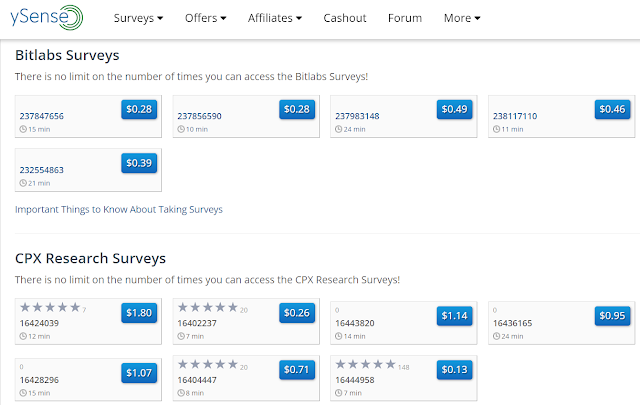Image resolution: width=640 pixels, height=405 pixels.
Task: Click the $1.14 reward button
Action: [x=454, y=316]
